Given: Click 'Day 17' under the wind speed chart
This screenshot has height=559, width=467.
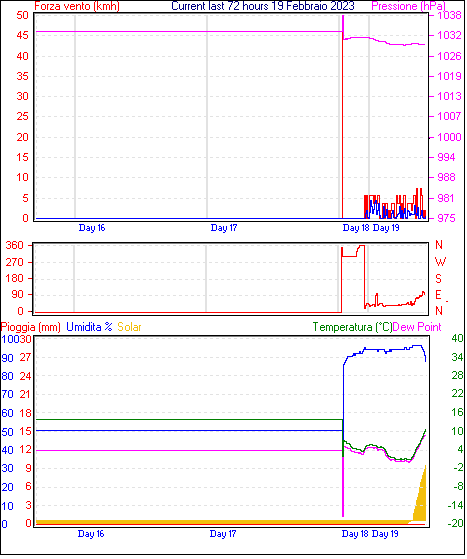Looking at the screenshot, I should pos(224,228).
